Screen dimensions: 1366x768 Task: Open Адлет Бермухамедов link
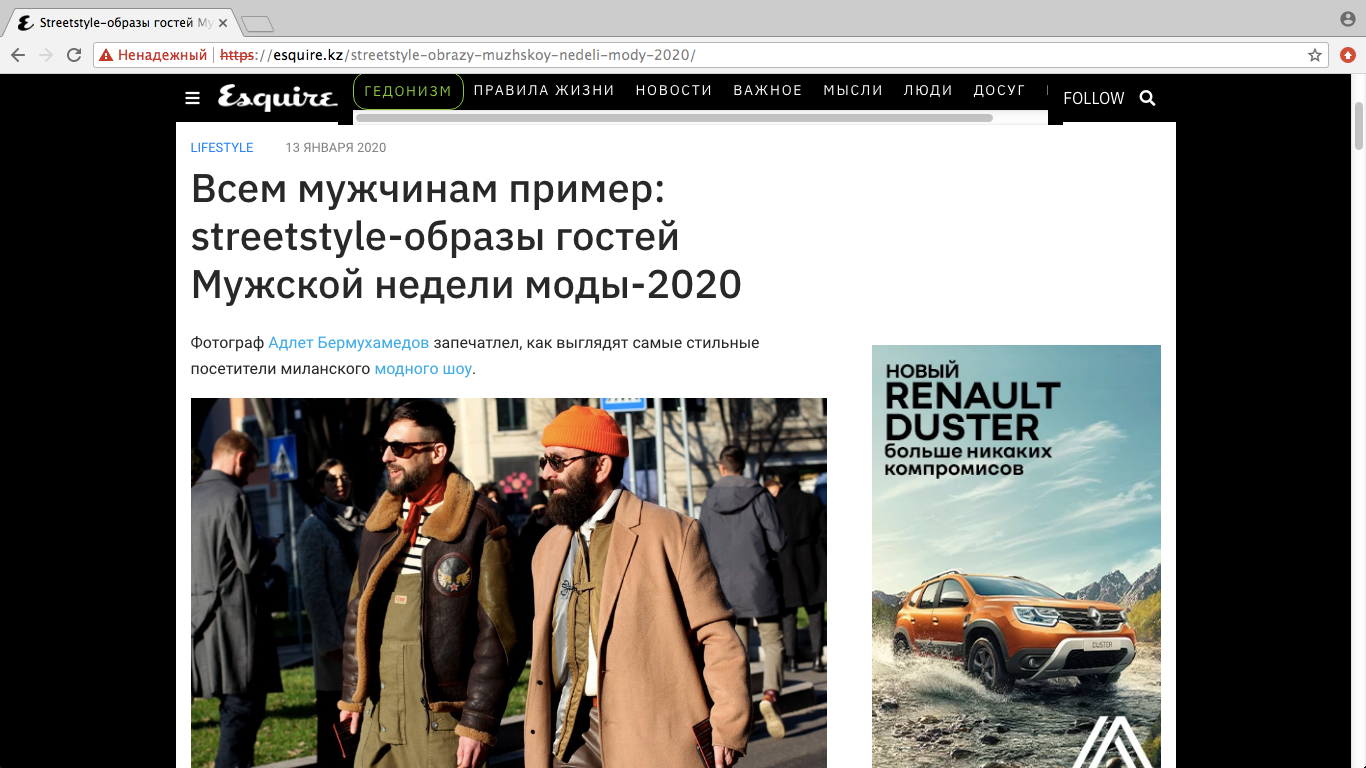pyautogui.click(x=348, y=343)
